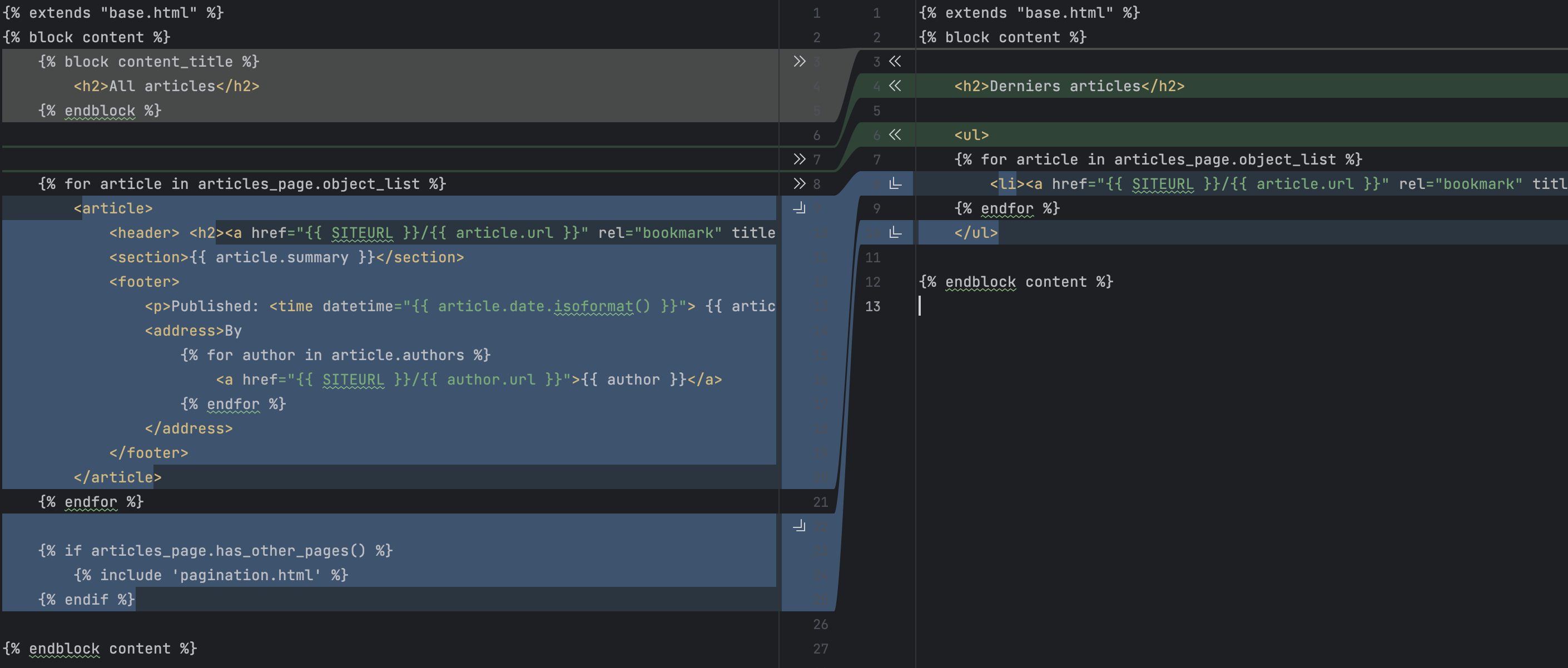1568x668 pixels.
Task: Click the for-article loop line in the right pane
Action: pyautogui.click(x=1158, y=159)
